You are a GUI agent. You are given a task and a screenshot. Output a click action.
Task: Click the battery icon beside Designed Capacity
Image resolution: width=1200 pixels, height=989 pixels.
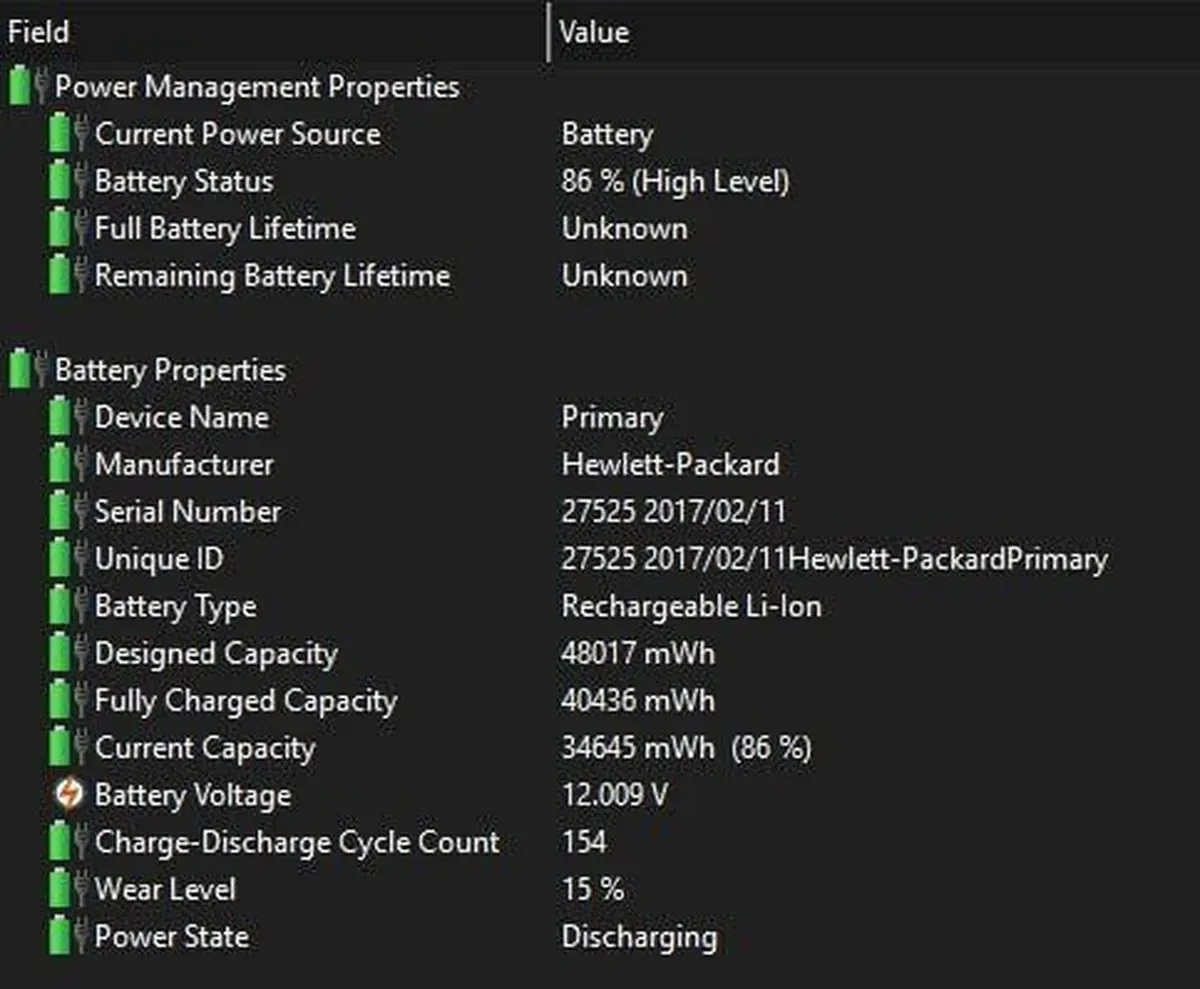click(61, 653)
